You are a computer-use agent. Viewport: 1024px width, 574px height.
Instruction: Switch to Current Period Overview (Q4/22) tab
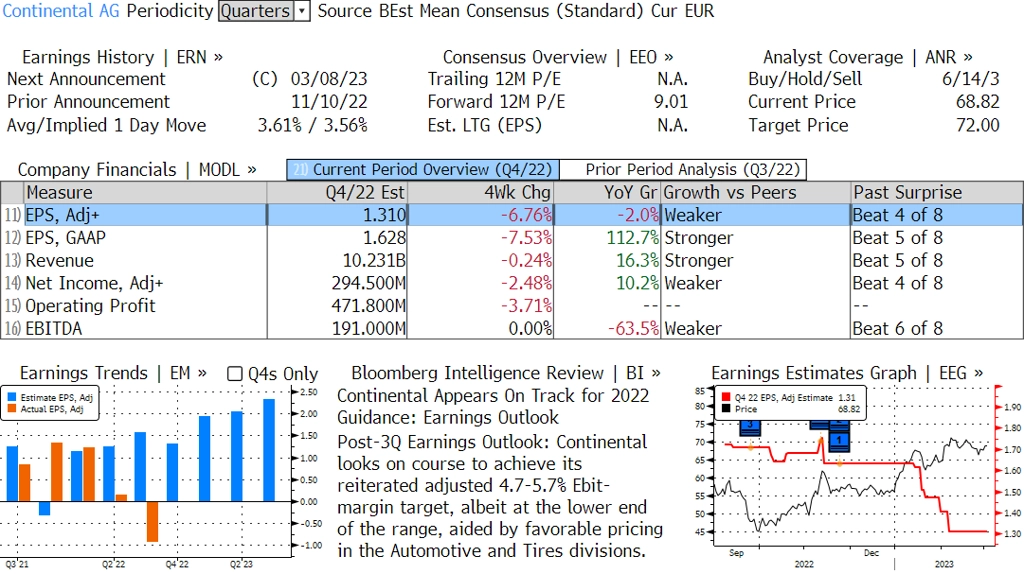click(x=423, y=170)
